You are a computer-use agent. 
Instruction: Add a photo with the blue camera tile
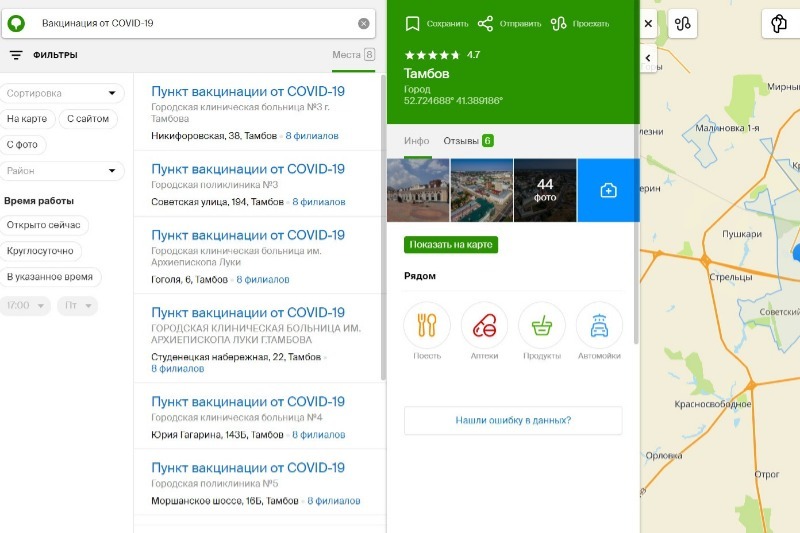click(608, 190)
